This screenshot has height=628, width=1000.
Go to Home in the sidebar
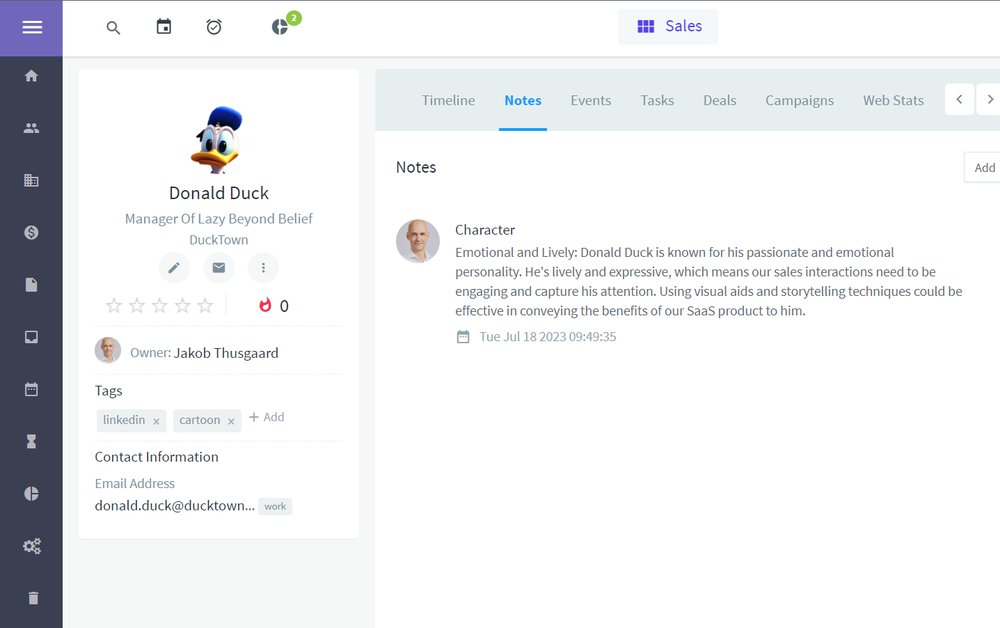tap(31, 76)
